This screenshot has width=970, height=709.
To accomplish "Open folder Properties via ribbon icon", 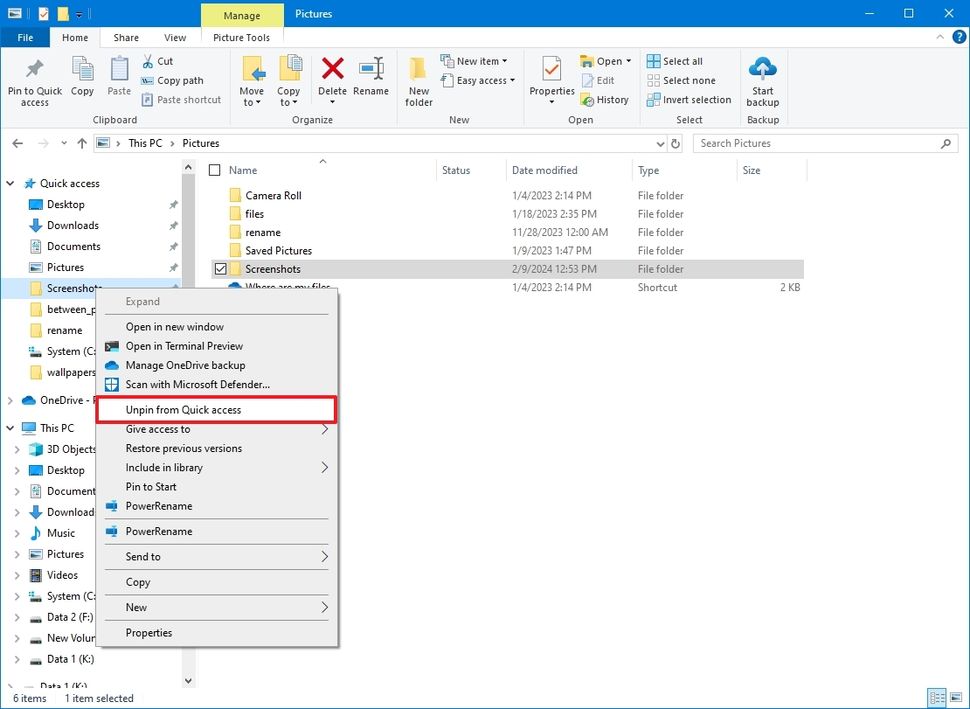I will 550,80.
